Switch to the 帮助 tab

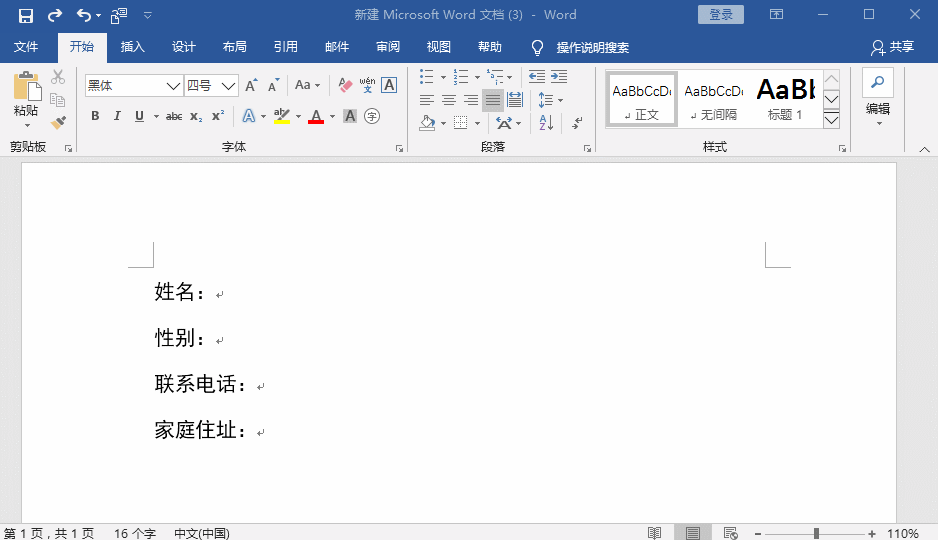pos(490,47)
